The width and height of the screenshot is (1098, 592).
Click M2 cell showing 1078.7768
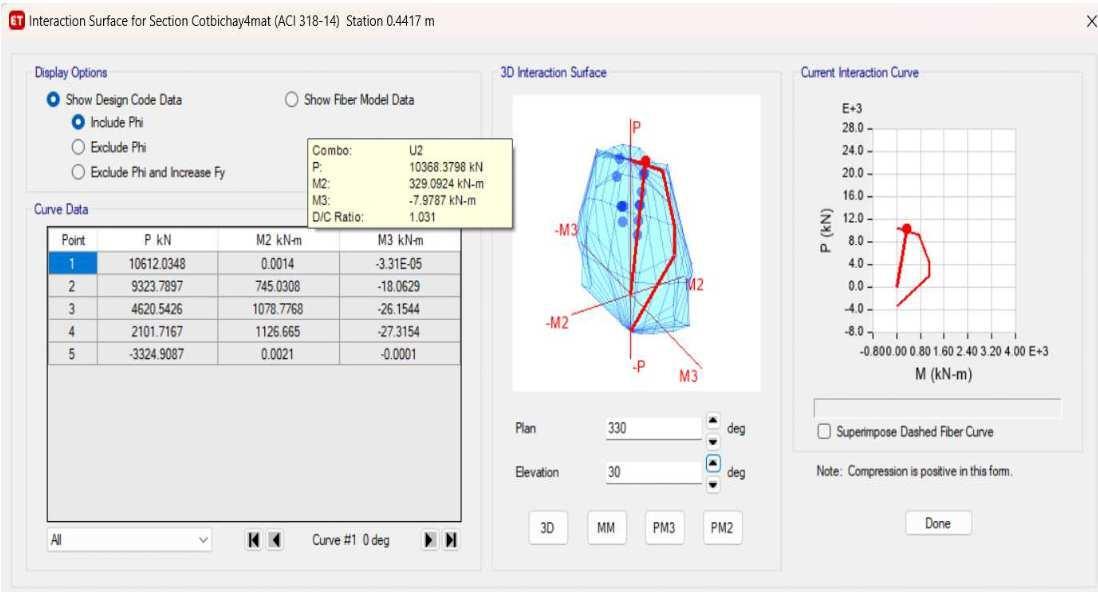279,308
